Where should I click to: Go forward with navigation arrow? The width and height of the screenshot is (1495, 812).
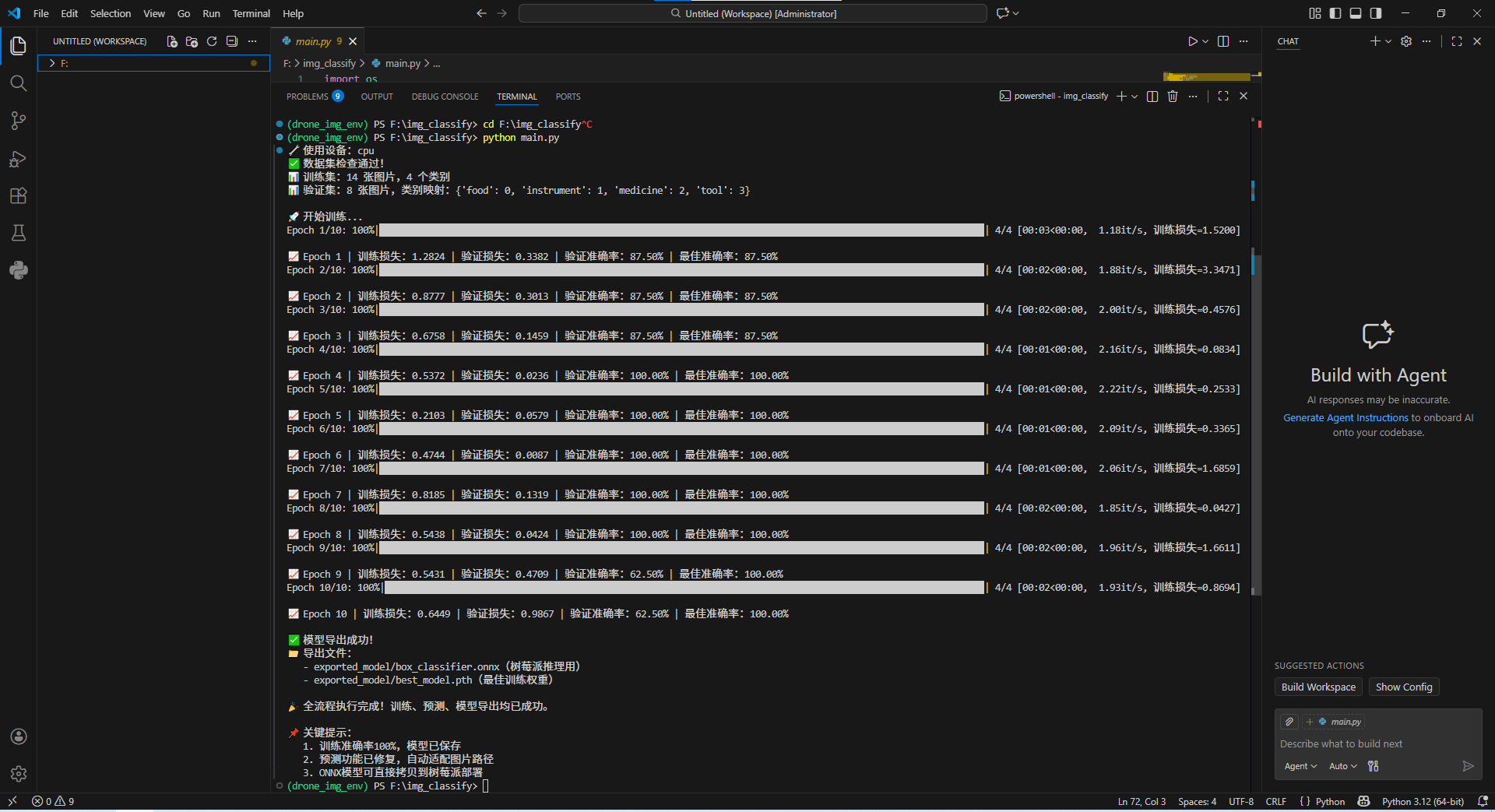(502, 13)
